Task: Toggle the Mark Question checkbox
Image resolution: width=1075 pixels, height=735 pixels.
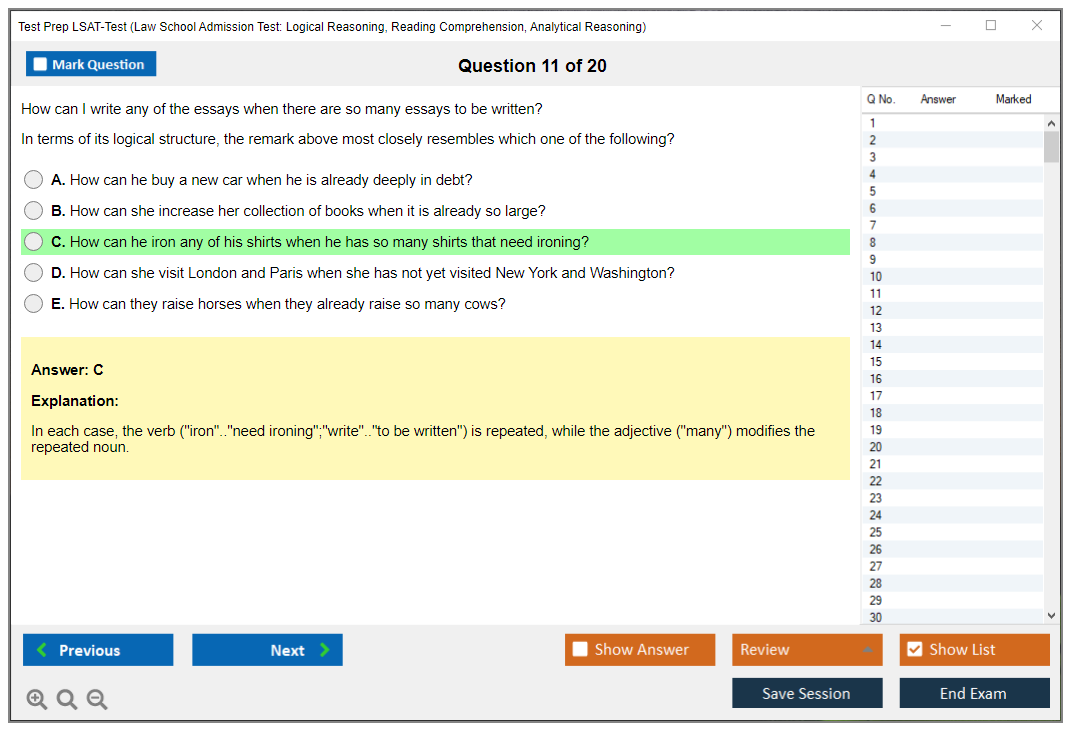Action: click(x=41, y=65)
